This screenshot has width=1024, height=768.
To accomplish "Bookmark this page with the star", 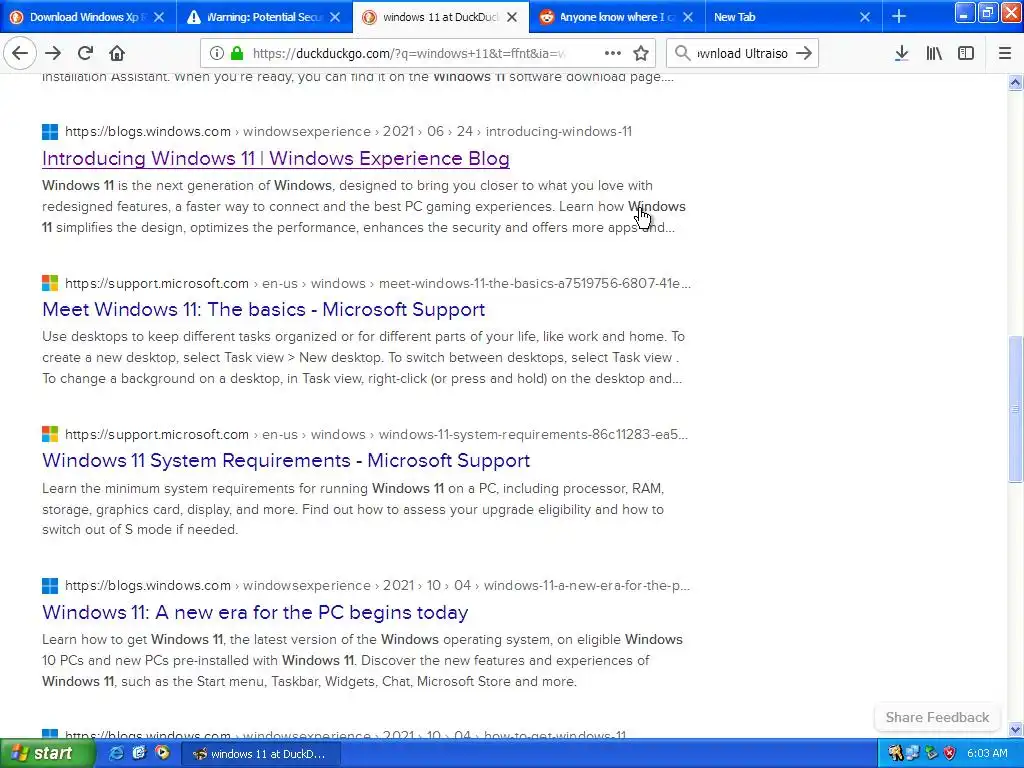I will pyautogui.click(x=641, y=54).
